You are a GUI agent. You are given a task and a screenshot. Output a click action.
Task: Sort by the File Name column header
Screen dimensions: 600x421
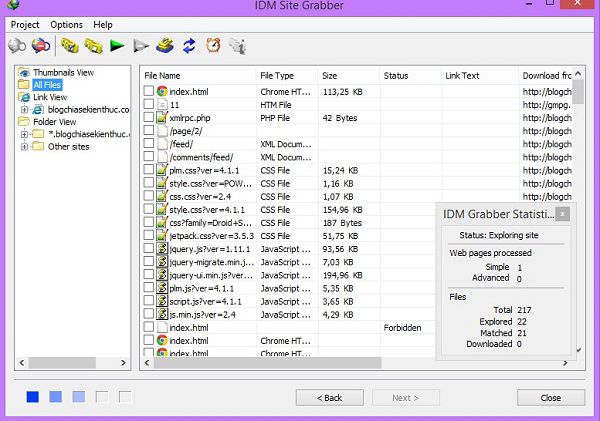click(x=198, y=75)
